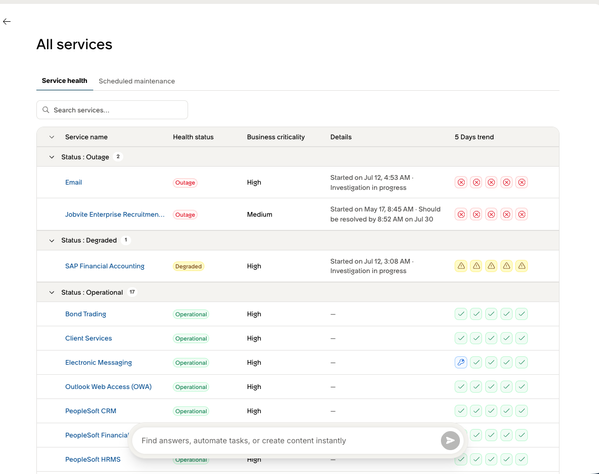Click the Find answers prompt input
Image resolution: width=599 pixels, height=474 pixels.
click(287, 441)
